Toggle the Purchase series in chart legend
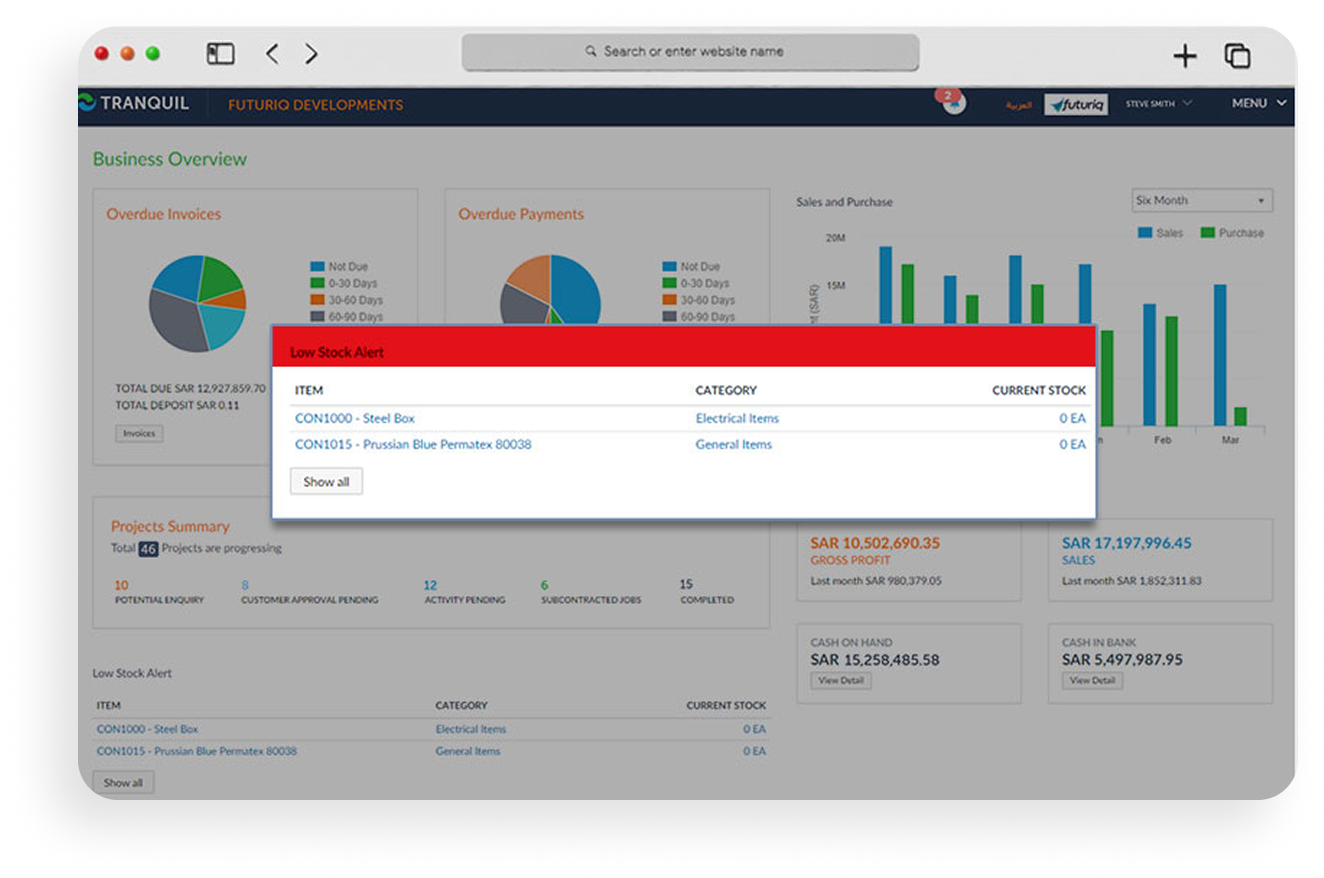This screenshot has width=1324, height=878. tap(1231, 233)
